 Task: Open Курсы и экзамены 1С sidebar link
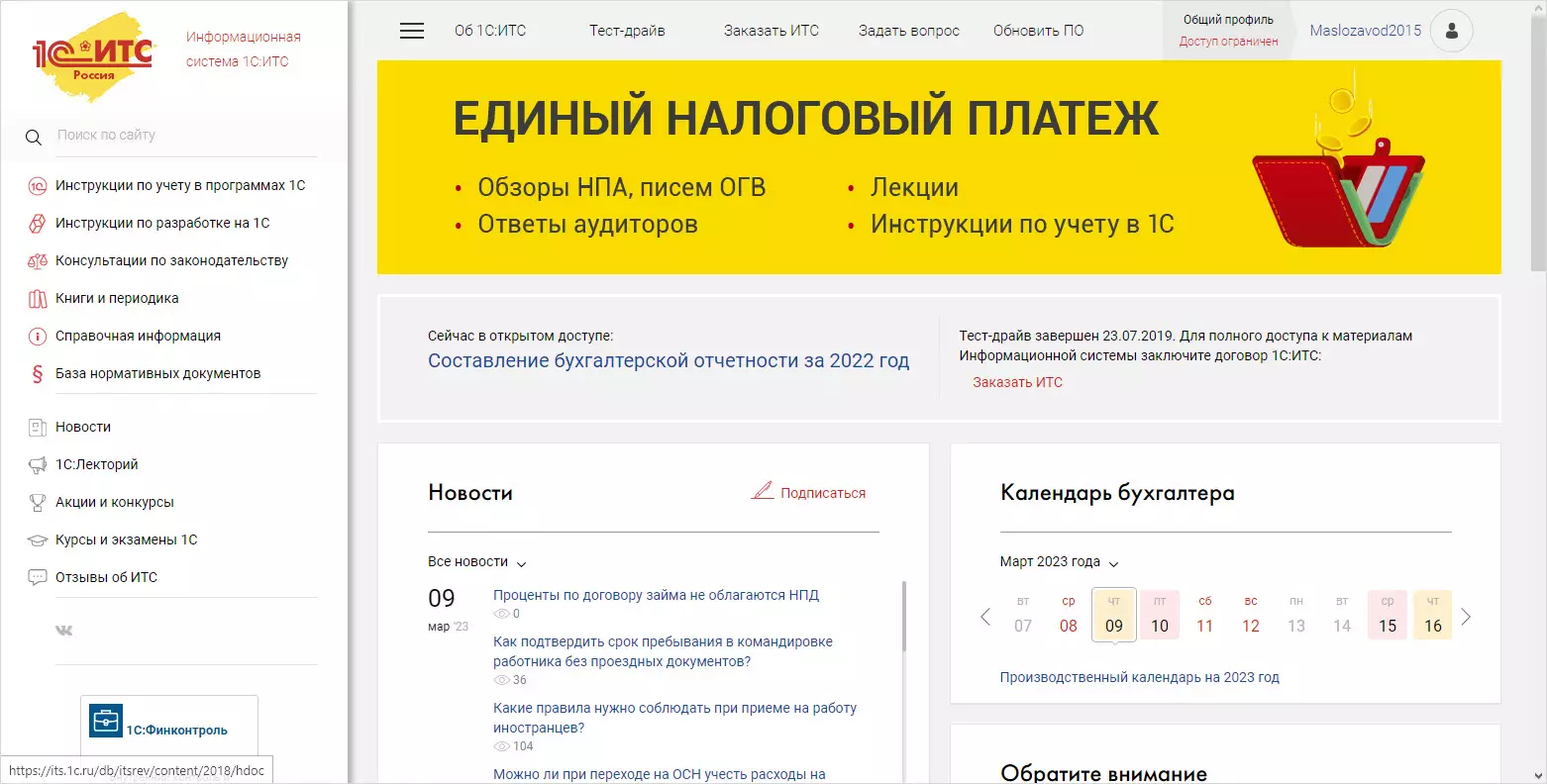point(127,540)
